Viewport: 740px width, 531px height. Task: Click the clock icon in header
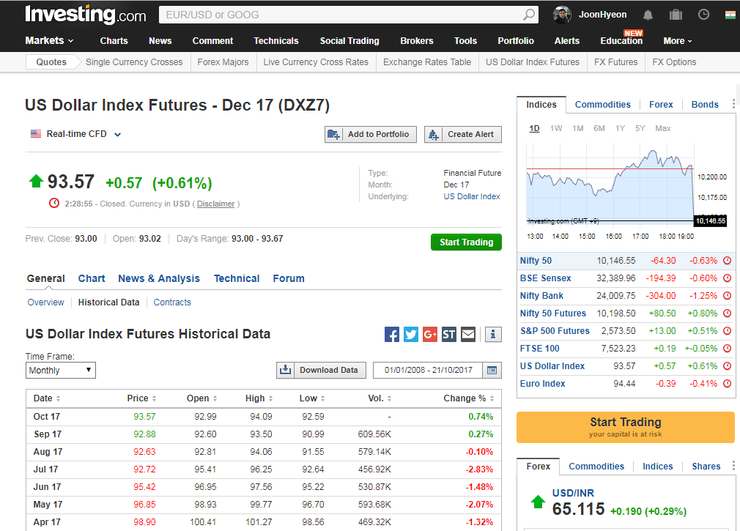[704, 15]
